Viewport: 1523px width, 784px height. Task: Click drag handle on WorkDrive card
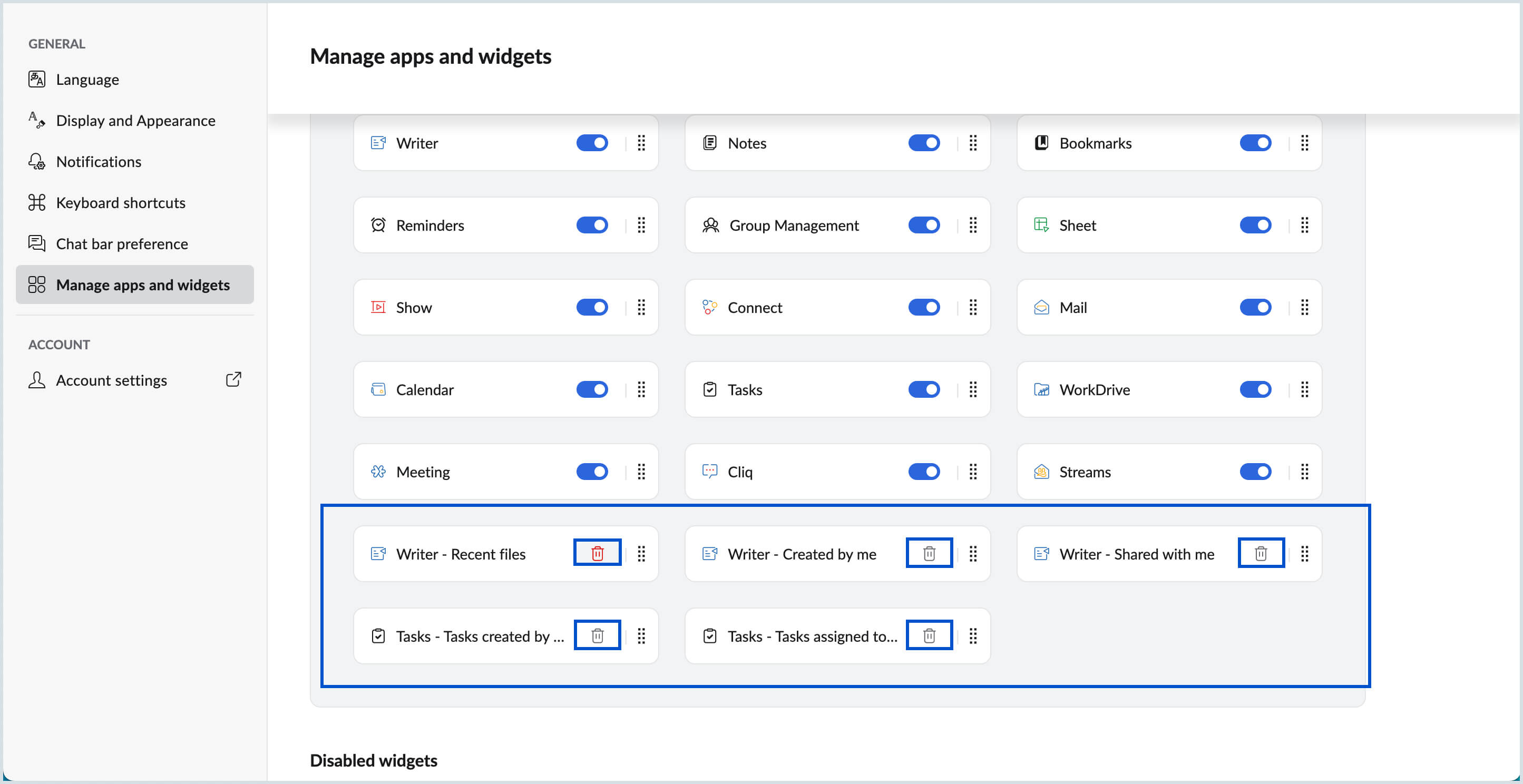[1304, 390]
